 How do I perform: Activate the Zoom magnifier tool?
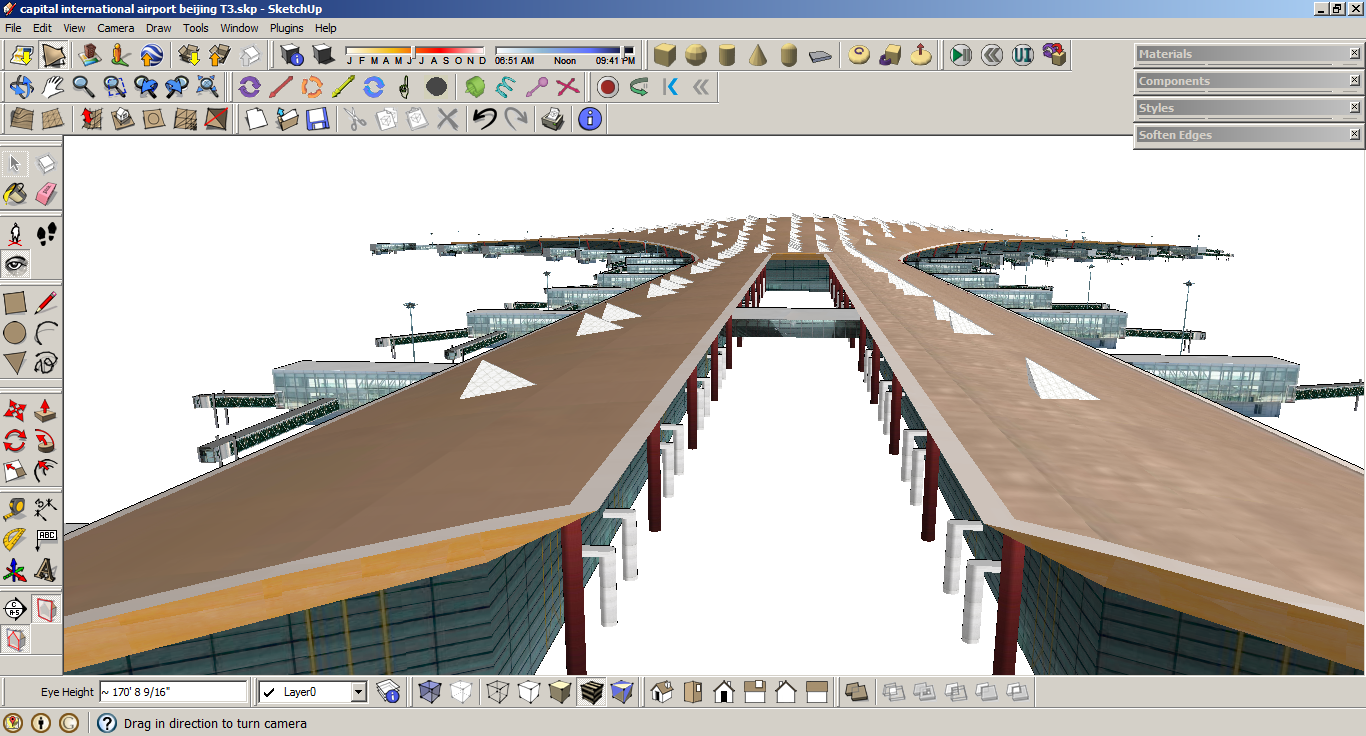tap(83, 87)
